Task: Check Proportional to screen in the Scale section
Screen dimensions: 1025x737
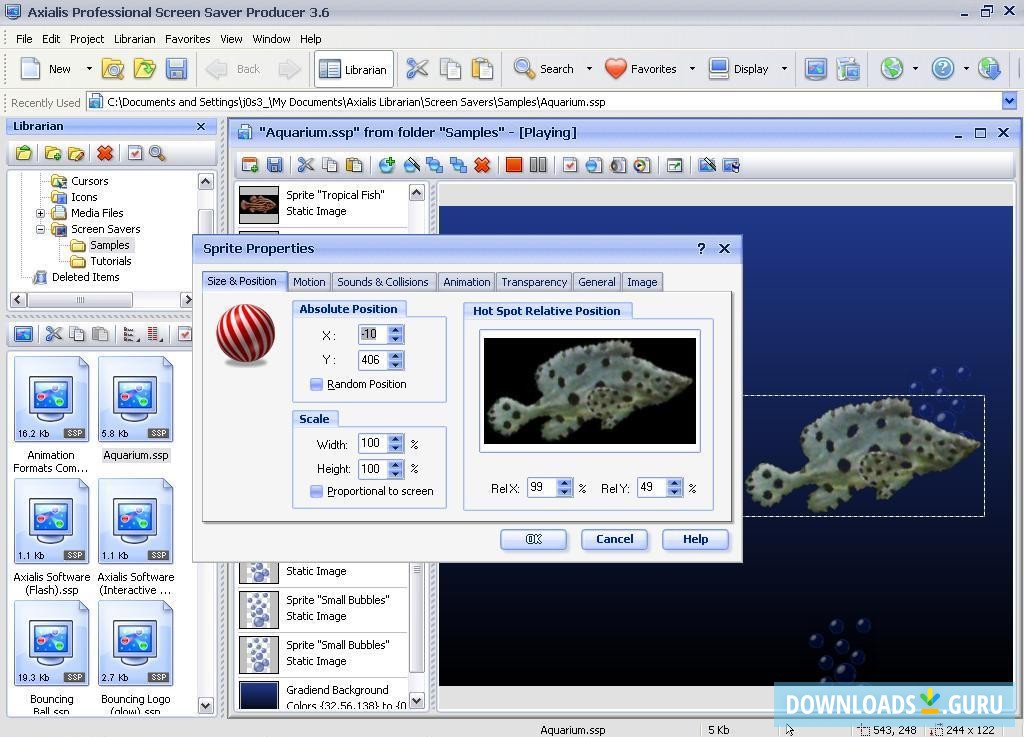Action: (316, 491)
